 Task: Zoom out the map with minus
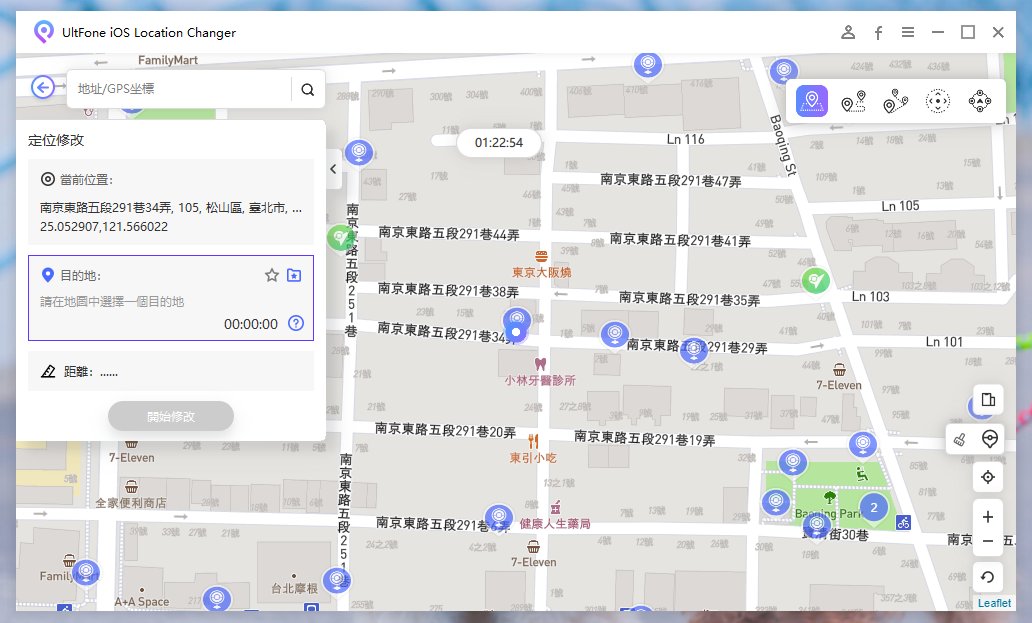coord(988,541)
